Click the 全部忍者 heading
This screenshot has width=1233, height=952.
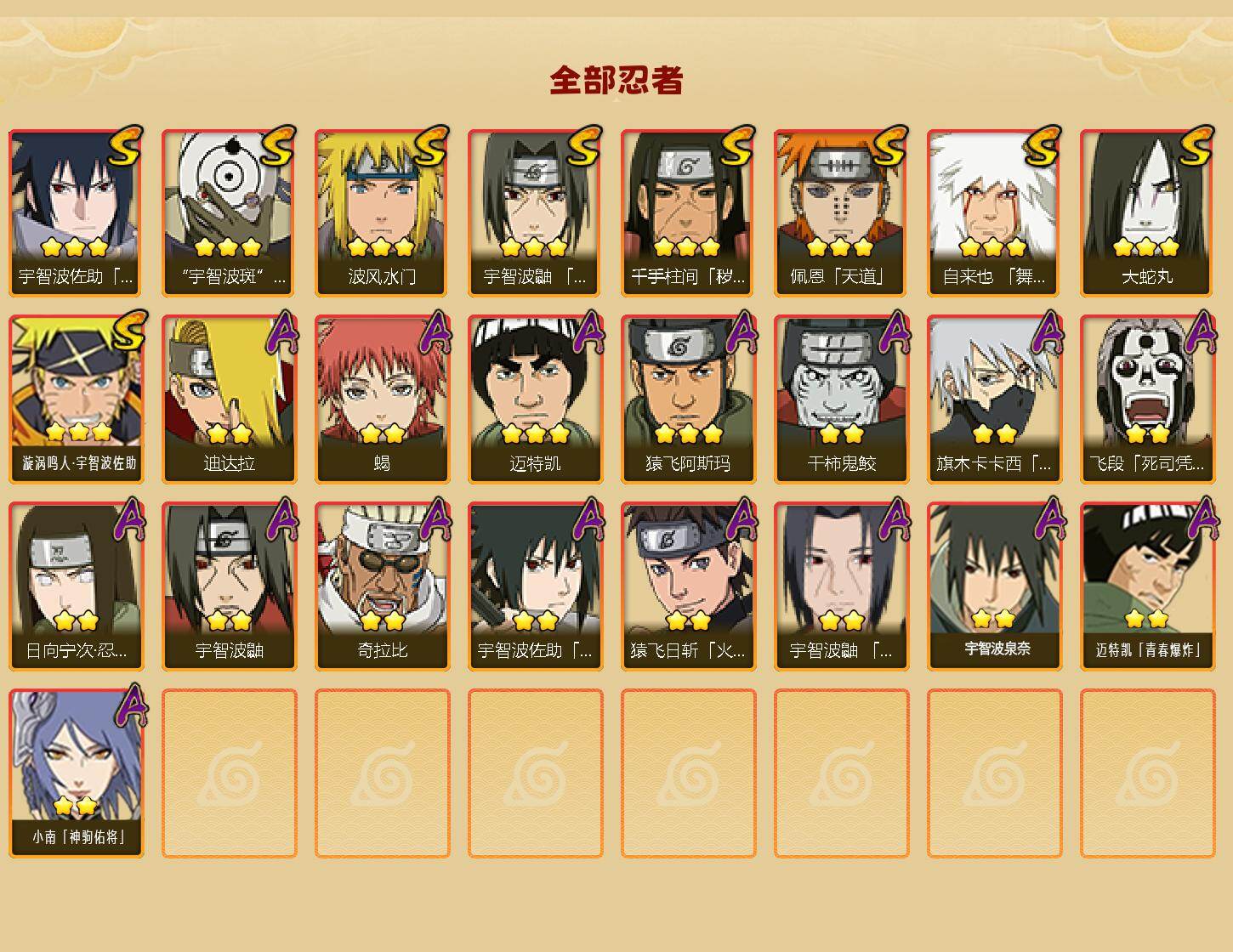tap(616, 80)
